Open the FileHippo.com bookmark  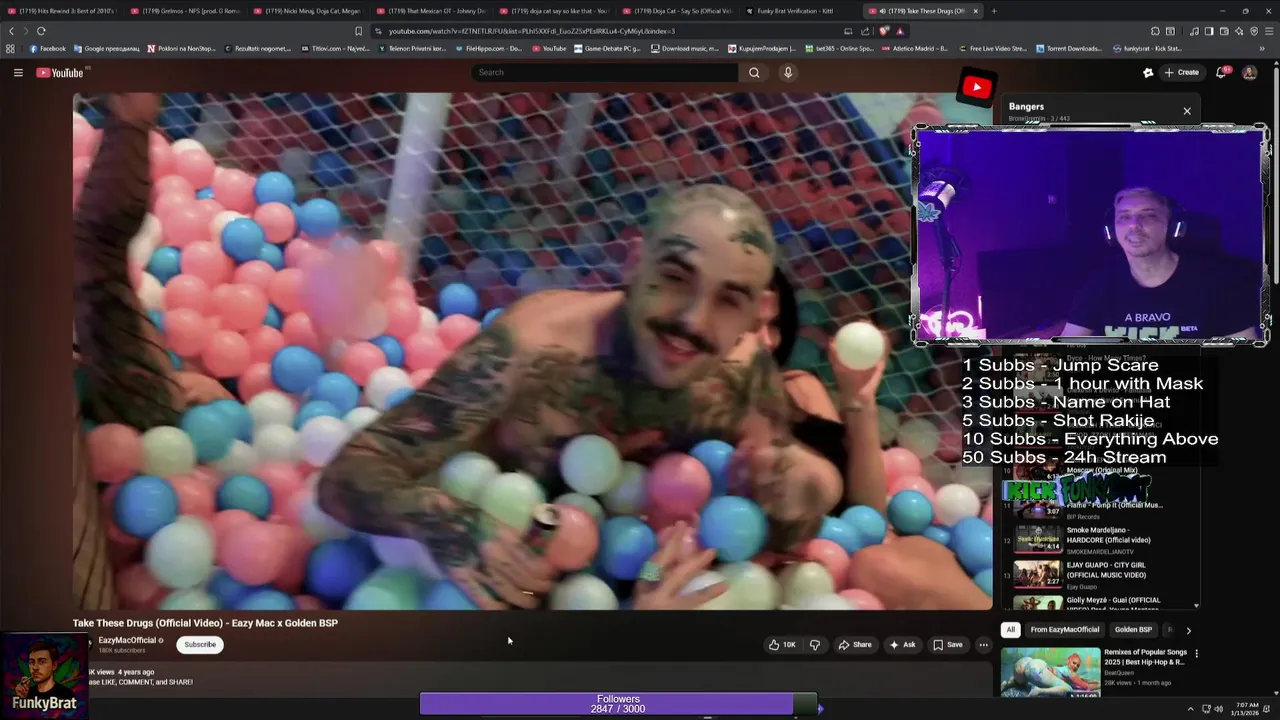489,48
